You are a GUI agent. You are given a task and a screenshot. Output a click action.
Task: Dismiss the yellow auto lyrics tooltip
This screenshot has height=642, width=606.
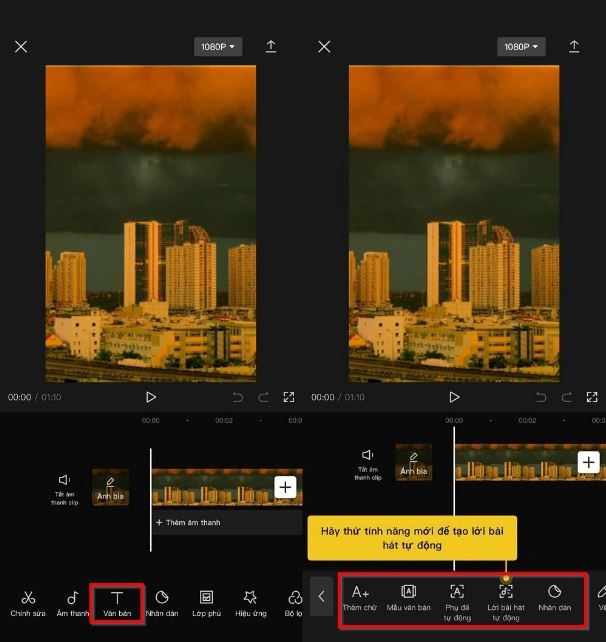[412, 538]
